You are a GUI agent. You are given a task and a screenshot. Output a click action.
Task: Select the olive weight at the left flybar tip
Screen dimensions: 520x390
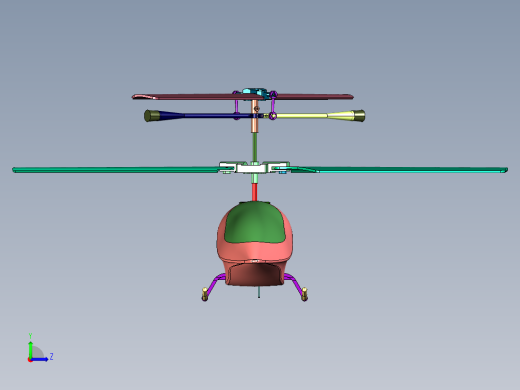(x=152, y=116)
